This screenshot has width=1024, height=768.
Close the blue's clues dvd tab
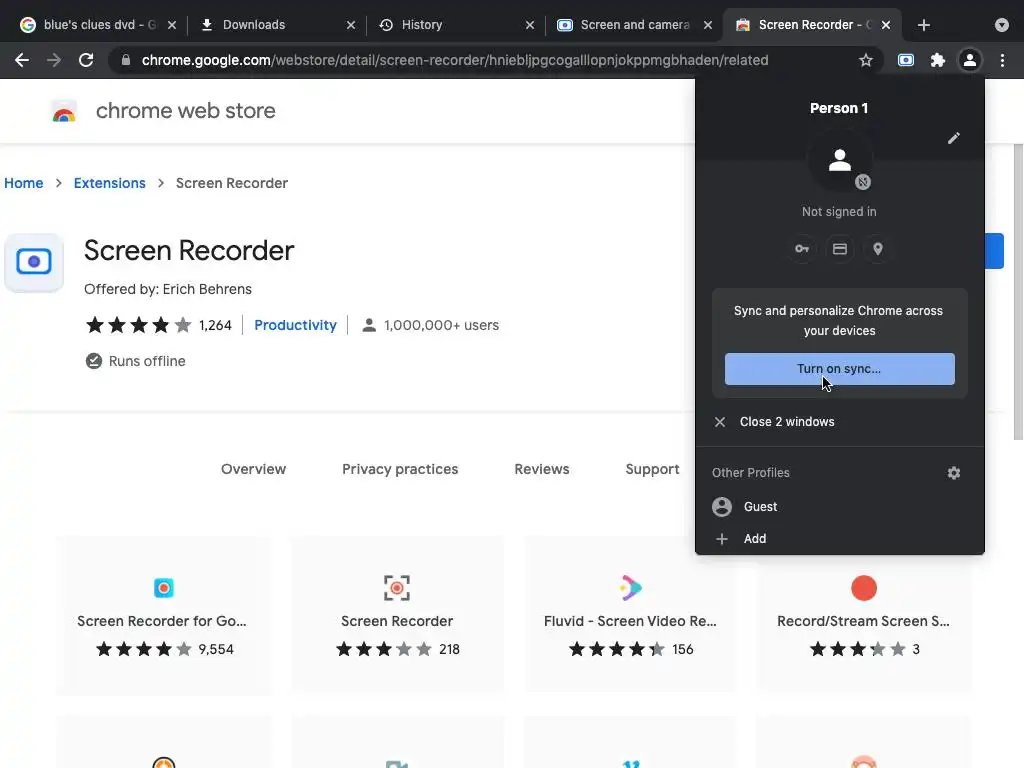tap(172, 25)
